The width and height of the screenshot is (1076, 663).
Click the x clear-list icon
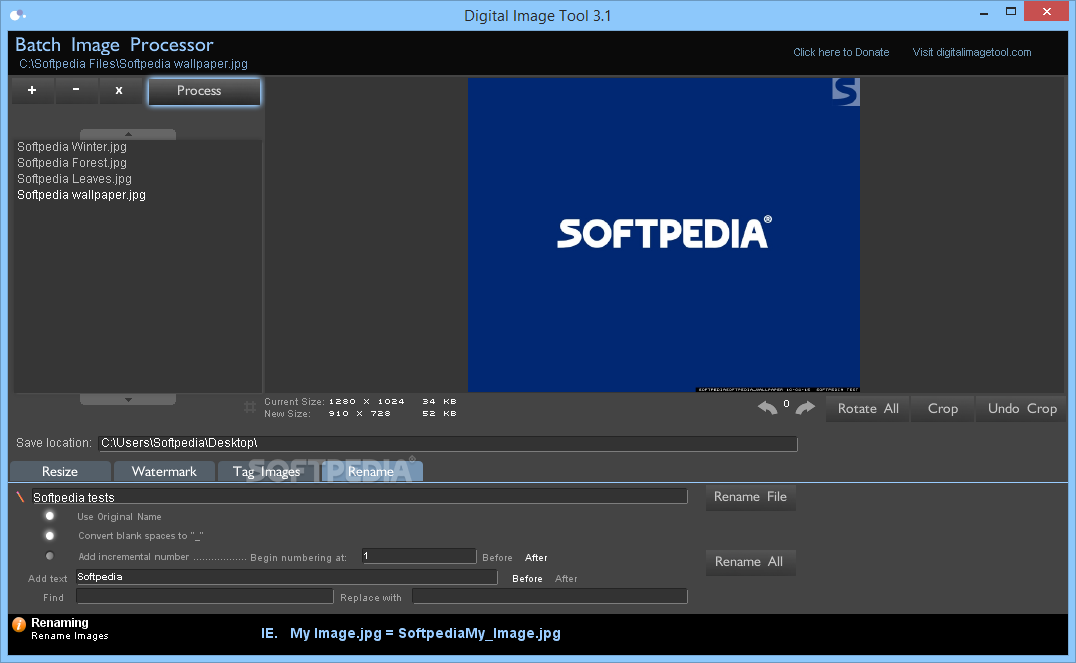119,91
